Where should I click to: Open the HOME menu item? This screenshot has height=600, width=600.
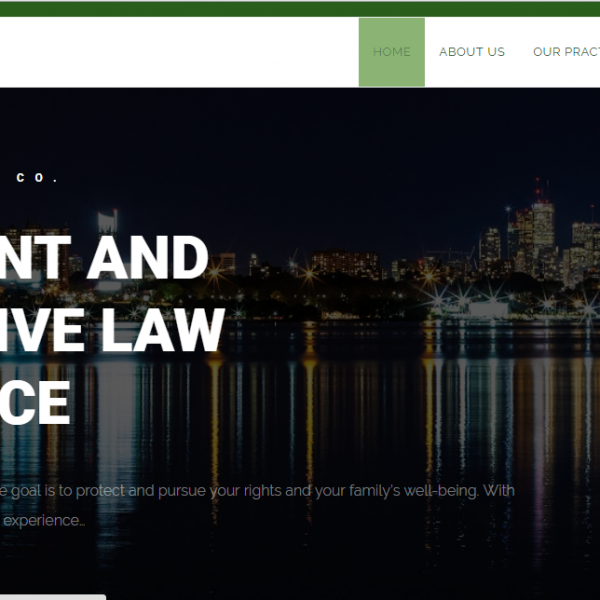(391, 52)
